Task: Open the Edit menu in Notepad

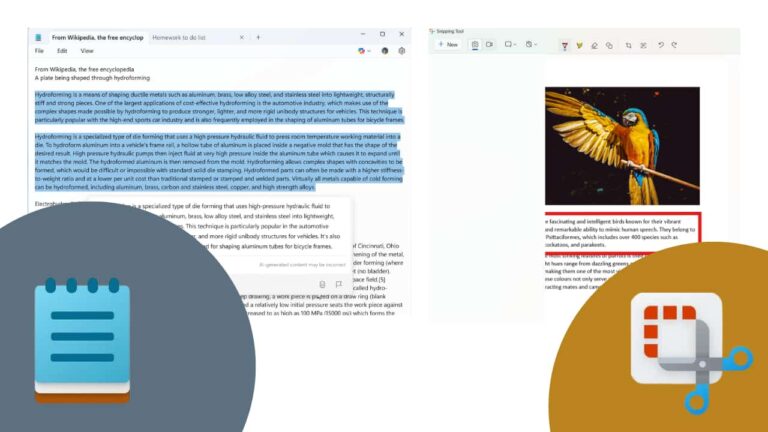Action: [x=62, y=51]
